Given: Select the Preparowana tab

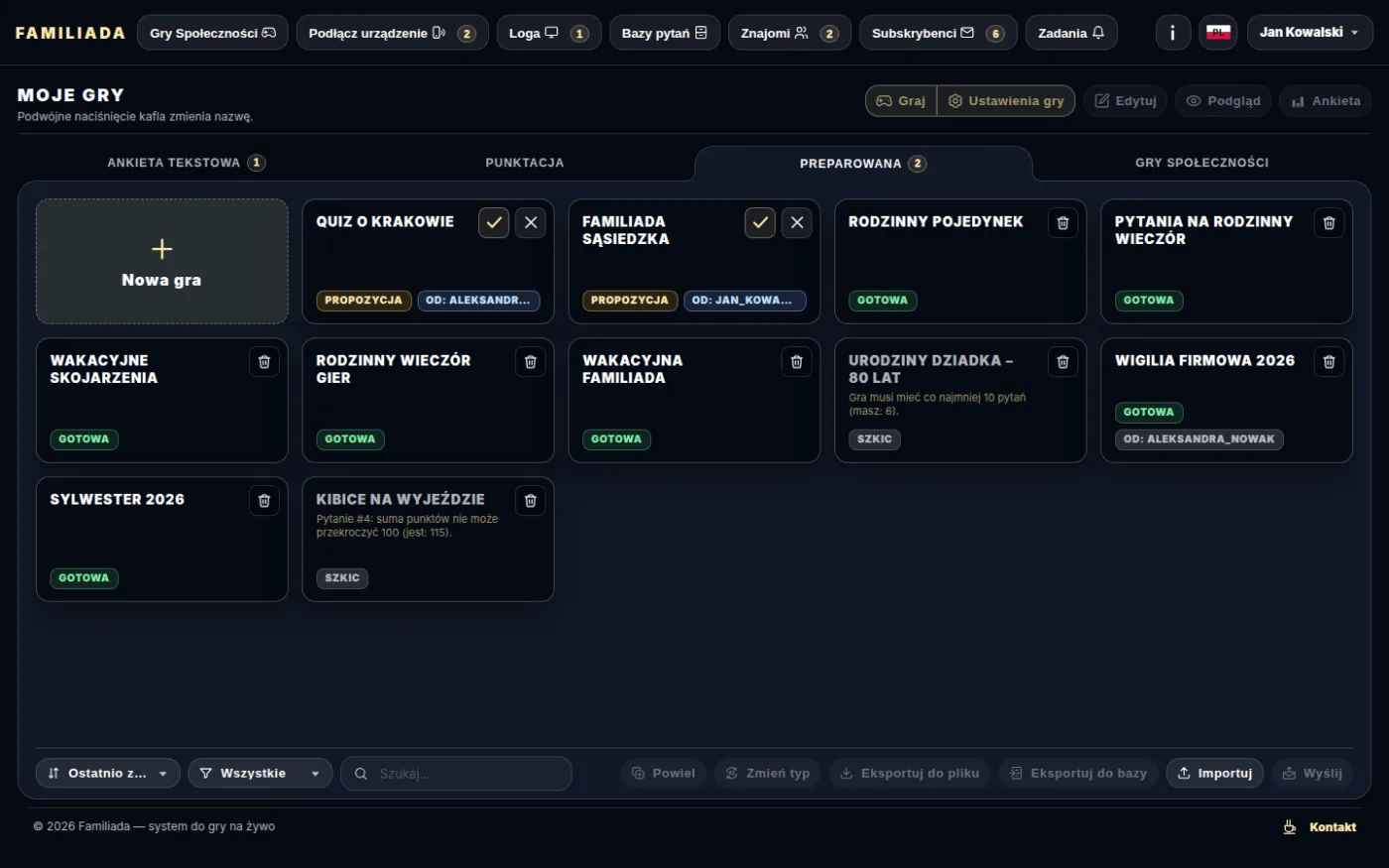Looking at the screenshot, I should pyautogui.click(x=863, y=164).
